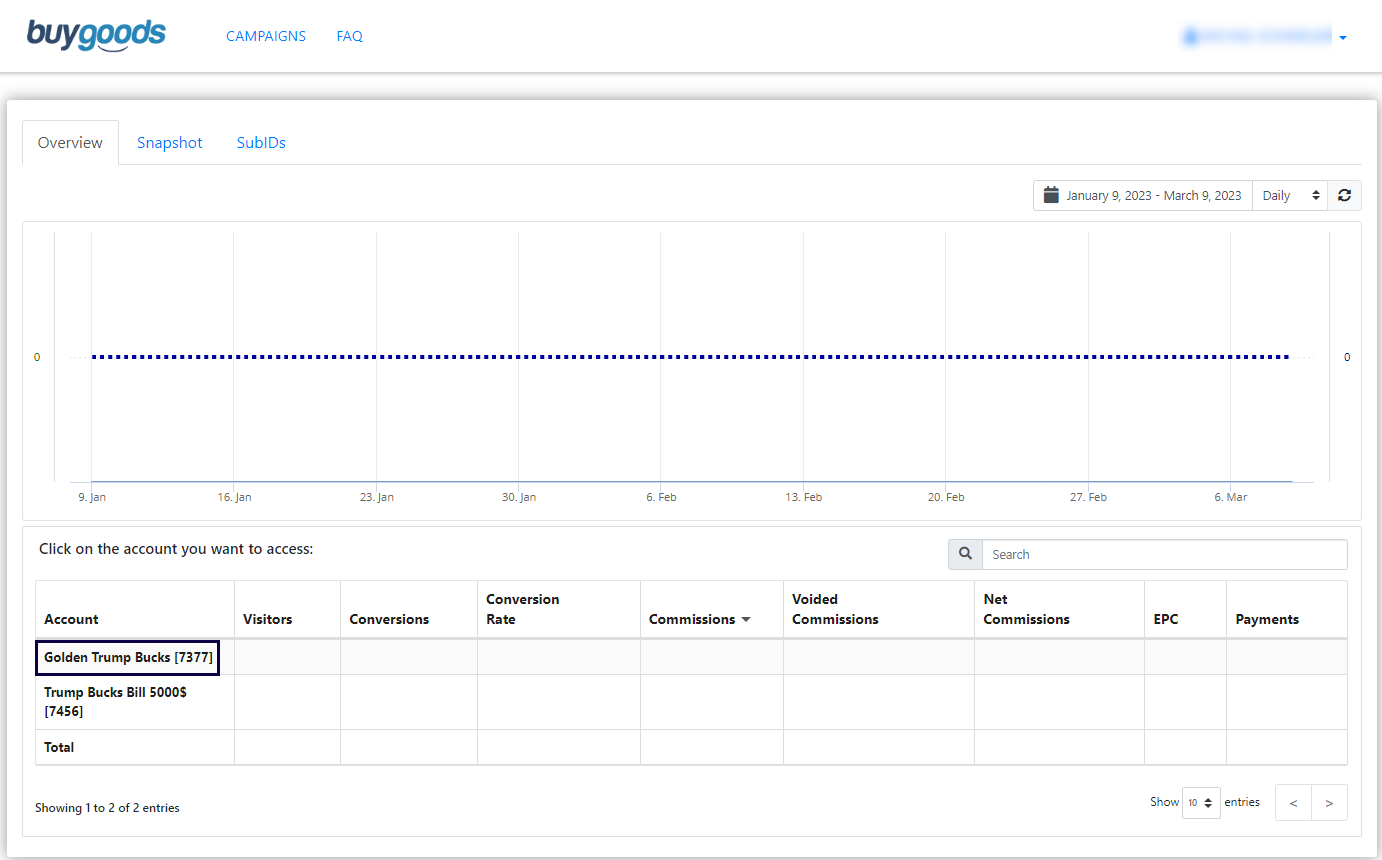
Task: Open the Campaigns menu
Action: 266,36
